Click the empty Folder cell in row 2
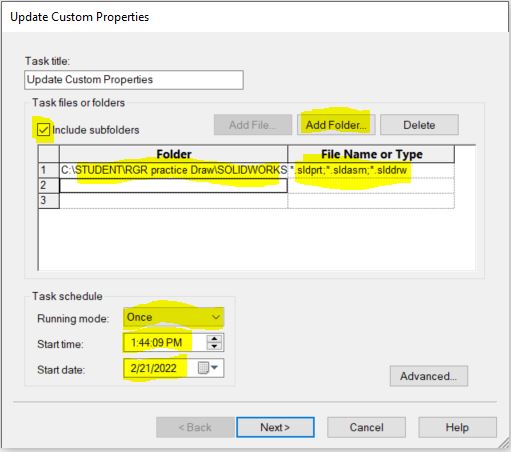The width and height of the screenshot is (511, 452). 173,185
